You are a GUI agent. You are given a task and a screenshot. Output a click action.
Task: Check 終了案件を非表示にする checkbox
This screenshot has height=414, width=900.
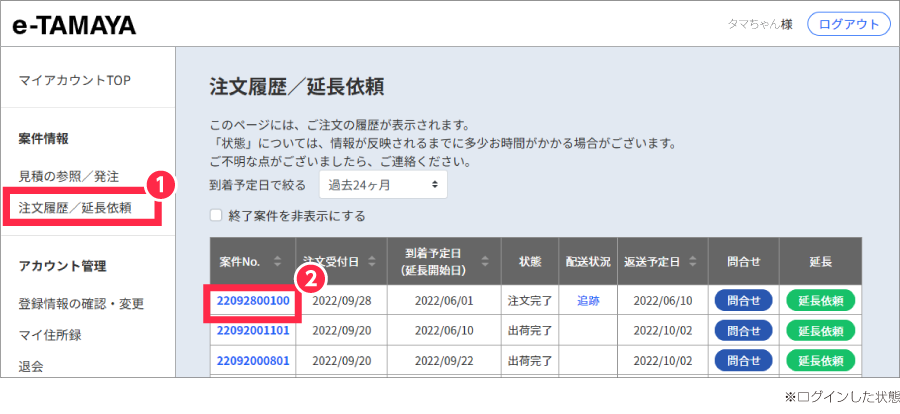(x=216, y=216)
